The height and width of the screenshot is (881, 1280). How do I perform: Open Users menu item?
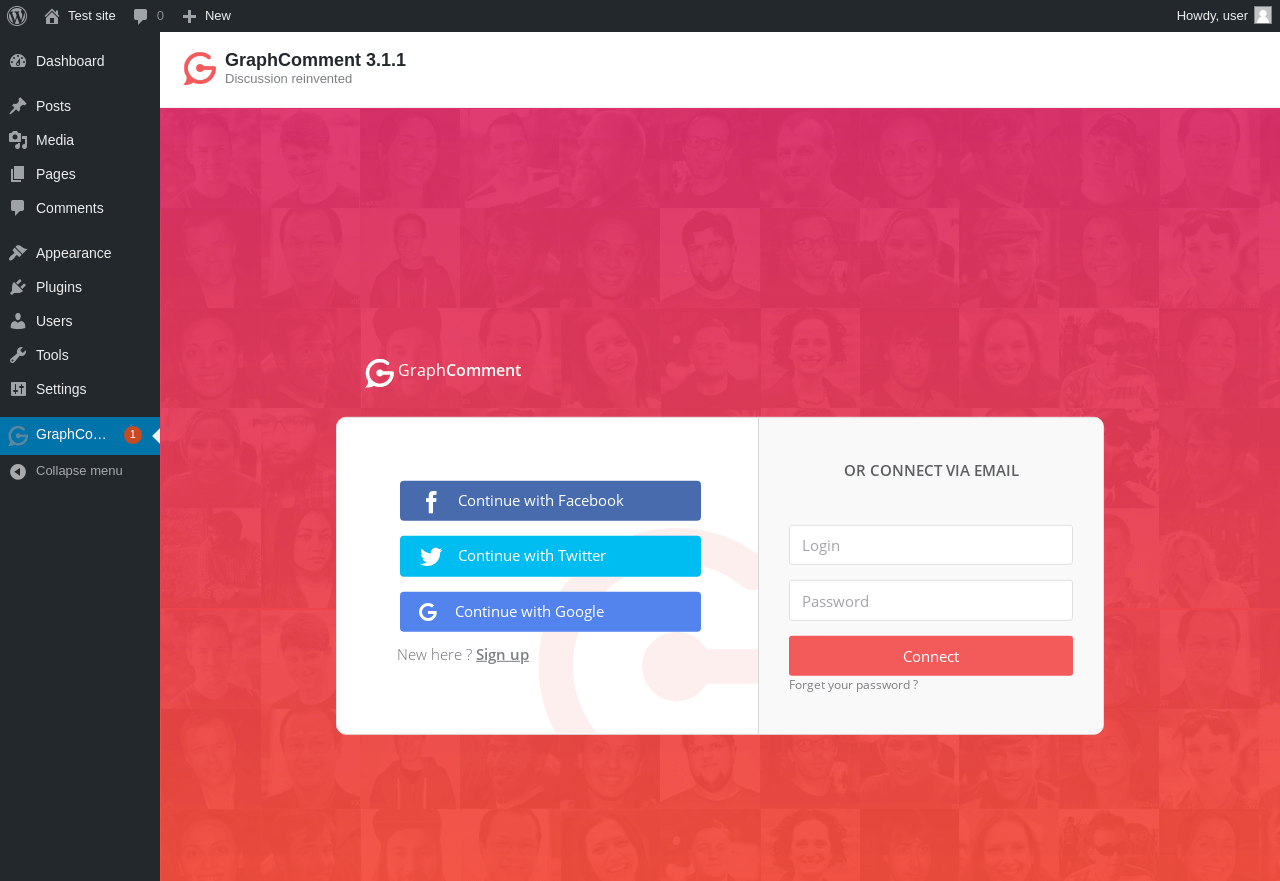(80, 321)
